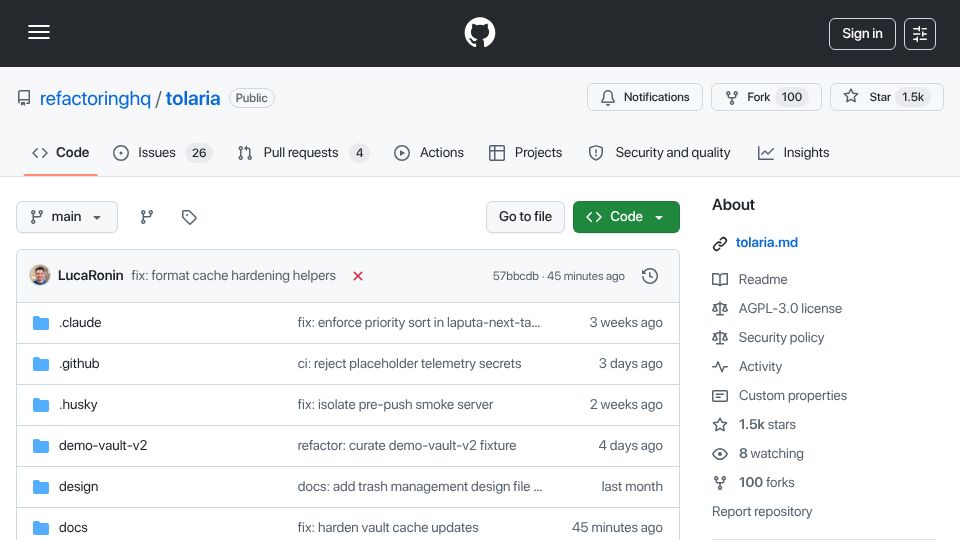Click link icon beside tolaria.md

pyautogui.click(x=720, y=244)
